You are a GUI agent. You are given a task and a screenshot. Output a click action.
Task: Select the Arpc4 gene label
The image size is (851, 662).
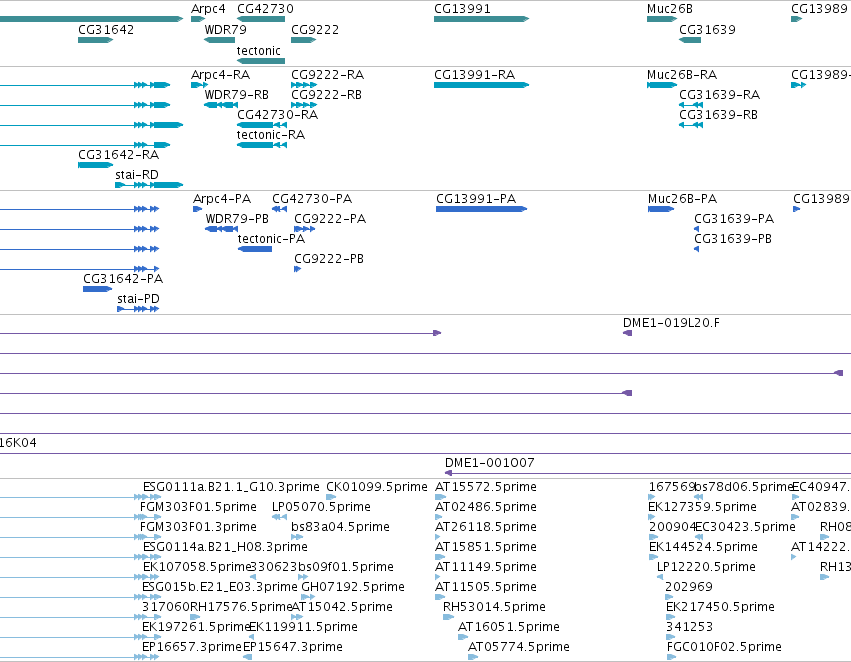pyautogui.click(x=208, y=9)
